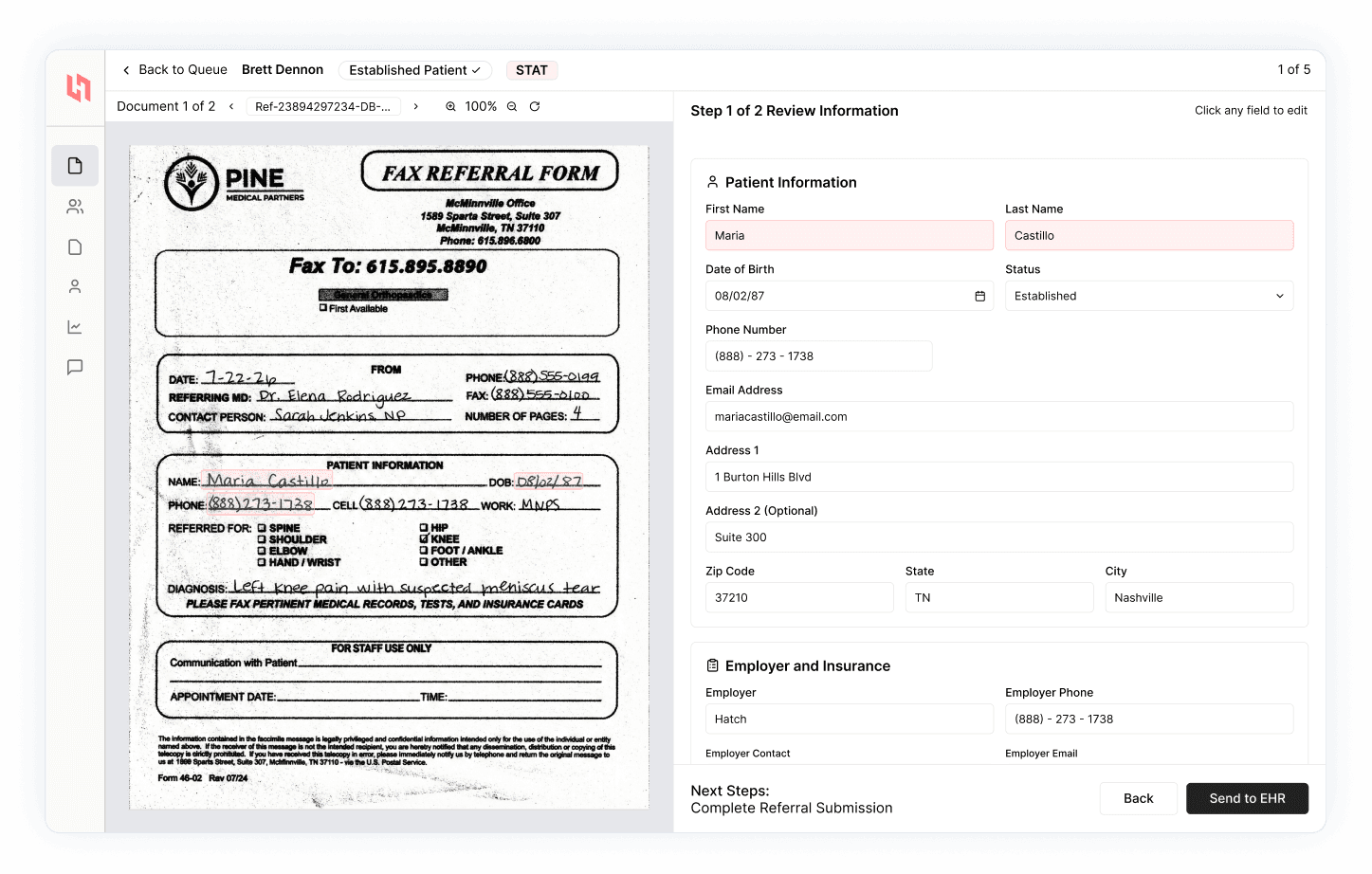Go to the previous document with left chevron
This screenshot has height=874, width=1372.
click(x=231, y=107)
